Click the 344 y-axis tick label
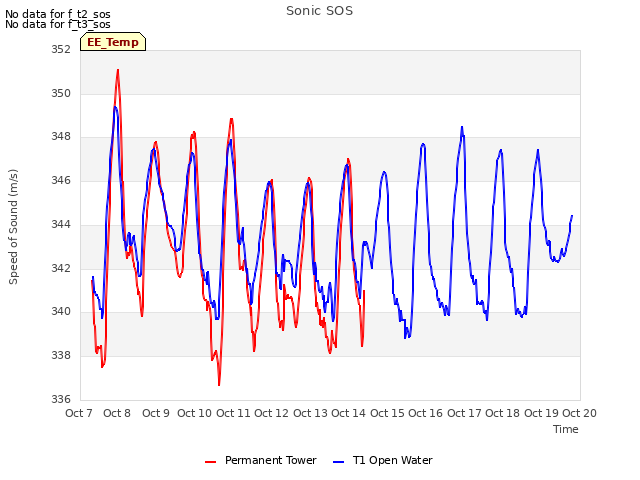Image resolution: width=640 pixels, height=480 pixels. 61,224
